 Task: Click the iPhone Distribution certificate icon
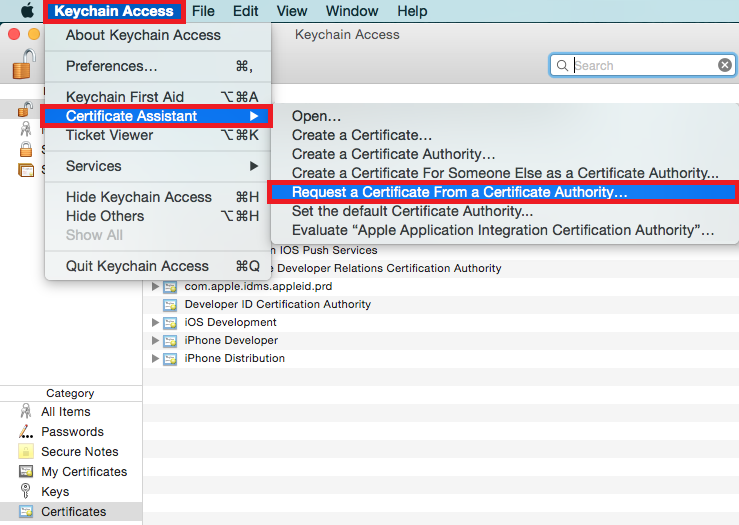[x=170, y=359]
